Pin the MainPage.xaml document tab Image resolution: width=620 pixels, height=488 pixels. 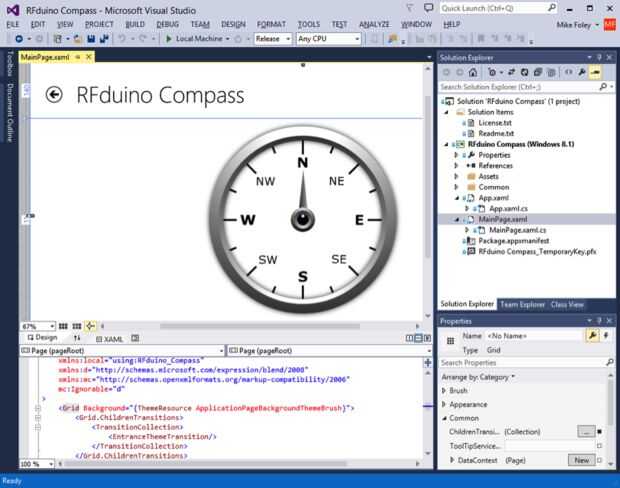coord(78,57)
